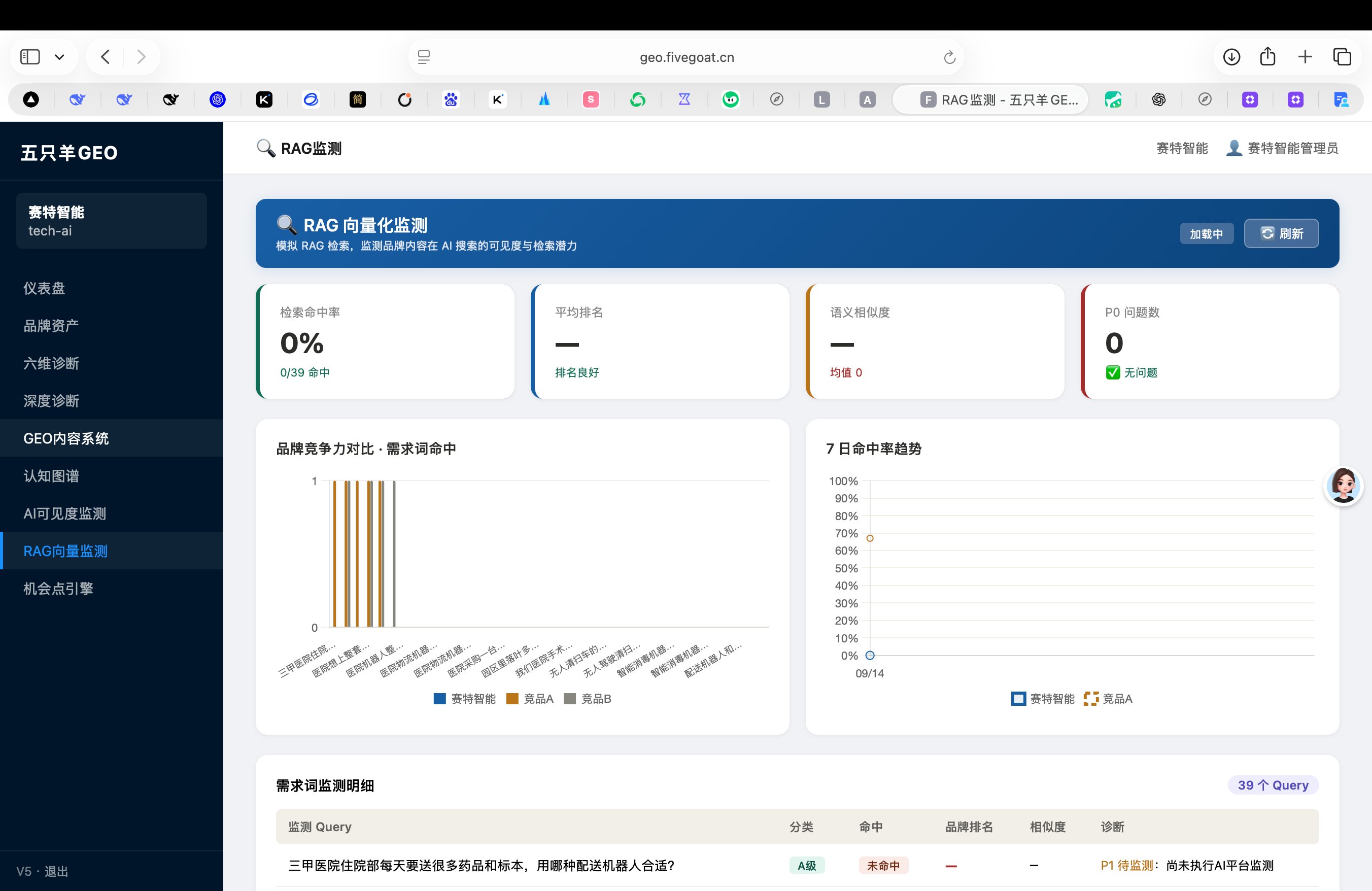Switch to the black triangle logo tab
The image size is (1372, 891).
click(x=30, y=99)
